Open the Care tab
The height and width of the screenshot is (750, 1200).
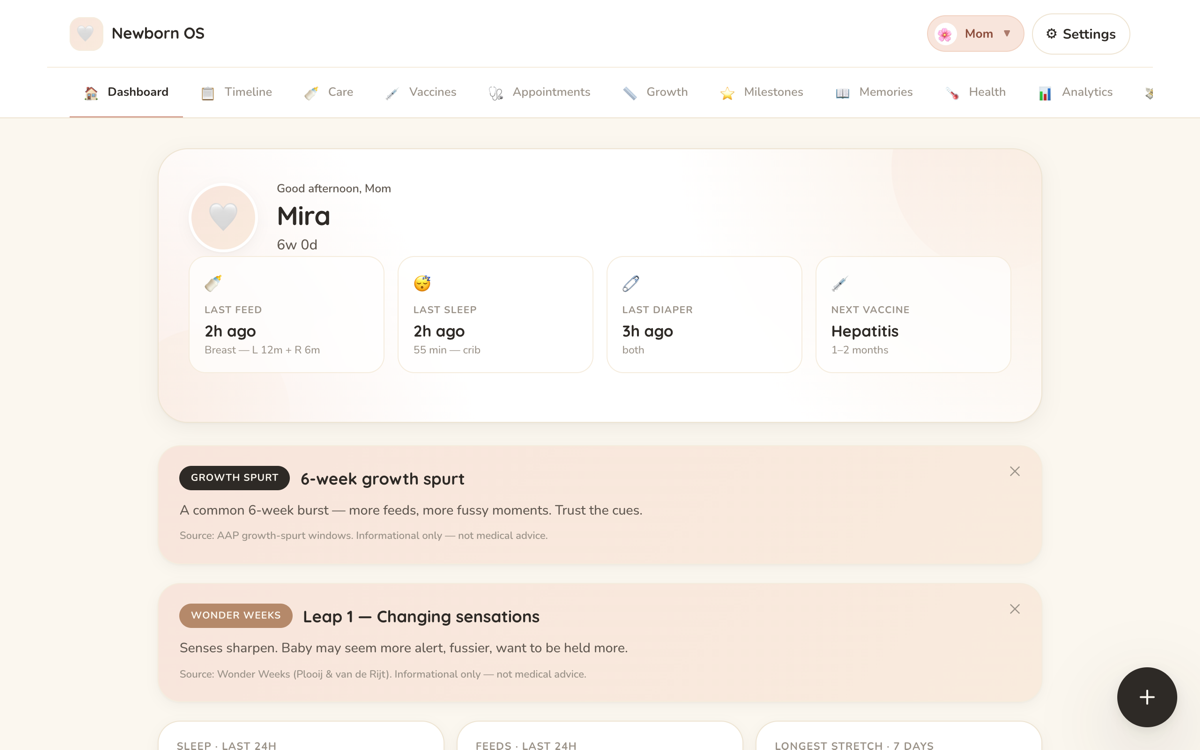328,92
